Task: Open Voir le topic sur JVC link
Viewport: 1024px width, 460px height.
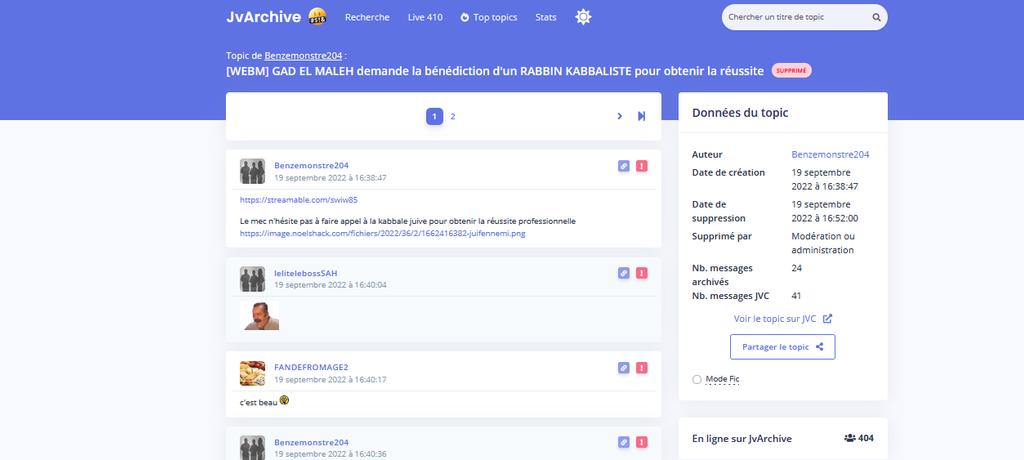Action: [x=782, y=319]
